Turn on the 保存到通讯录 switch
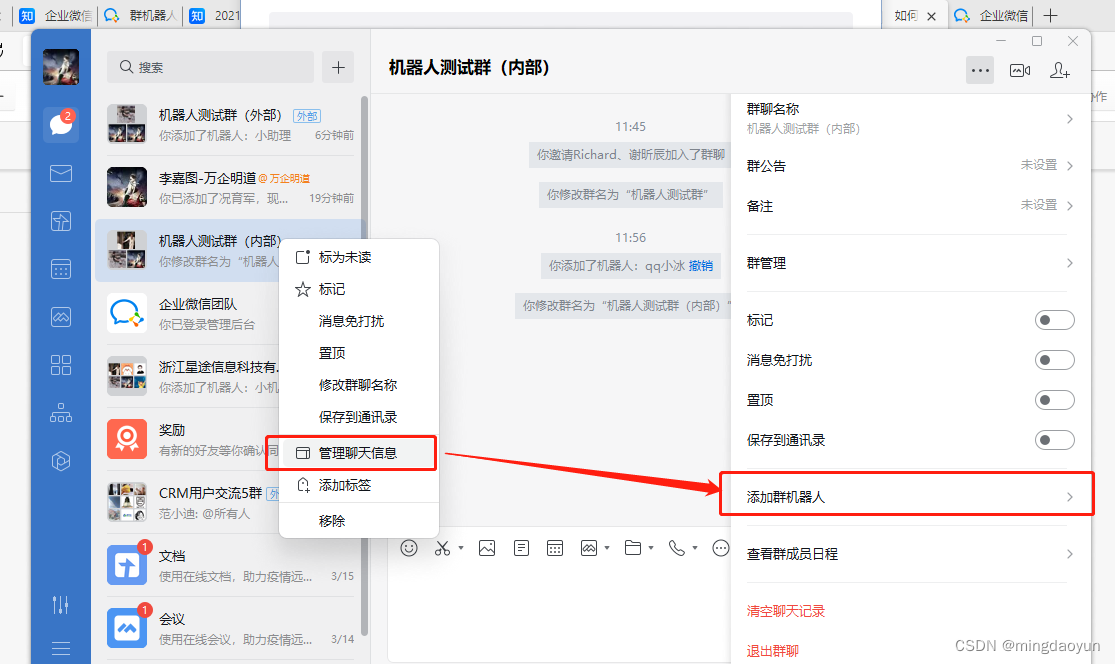 (1054, 439)
